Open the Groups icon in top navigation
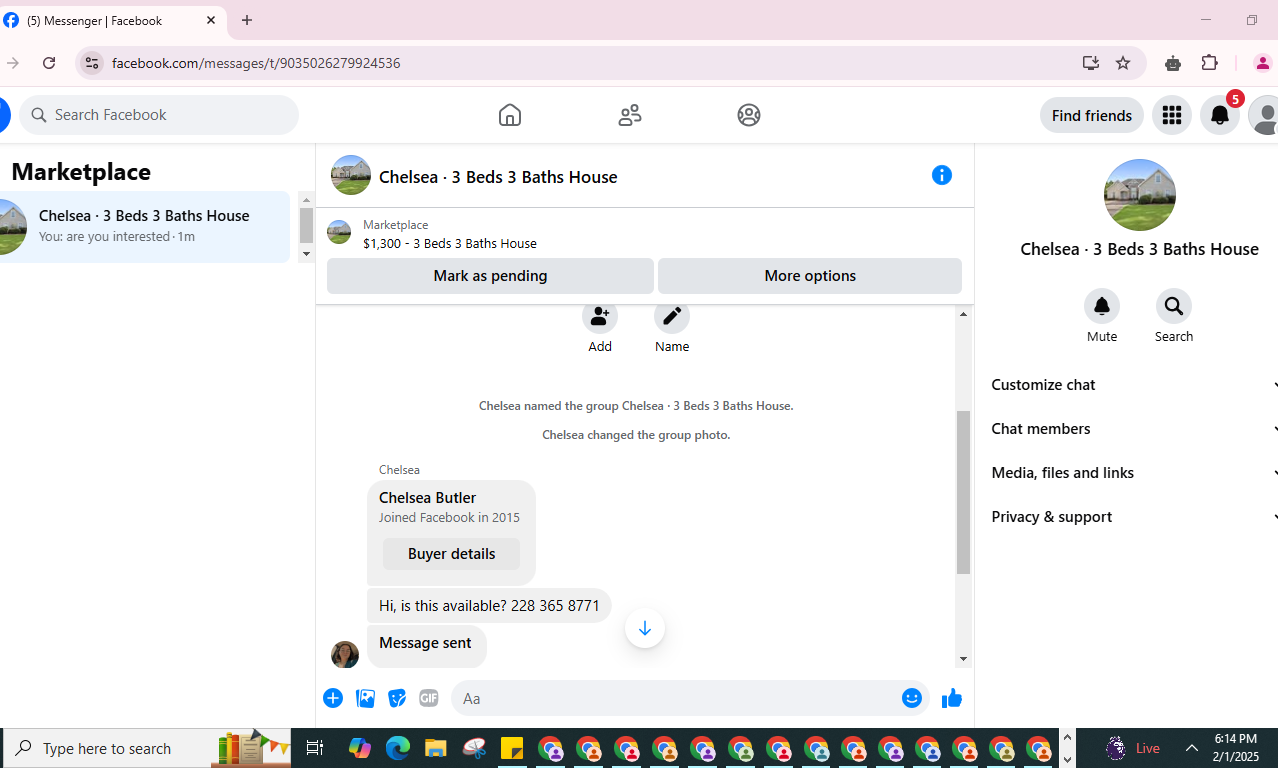Viewport: 1278px width, 768px height. (749, 115)
